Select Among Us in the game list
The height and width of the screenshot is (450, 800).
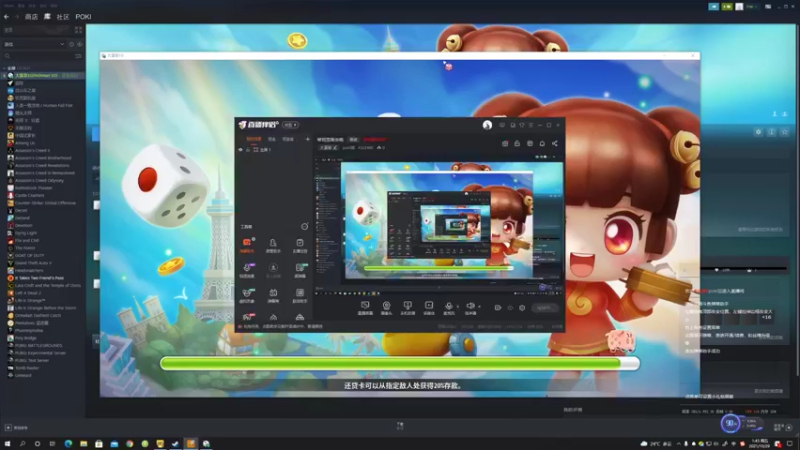coord(25,143)
